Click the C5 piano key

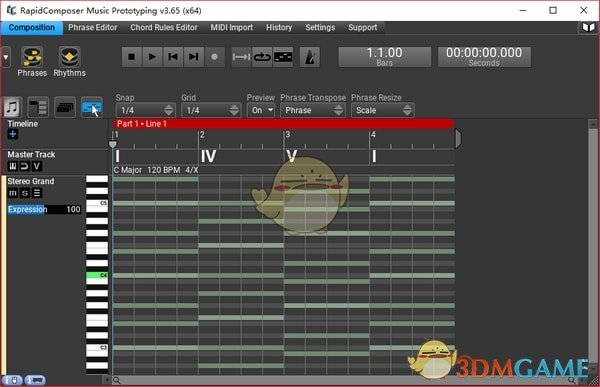(x=97, y=204)
